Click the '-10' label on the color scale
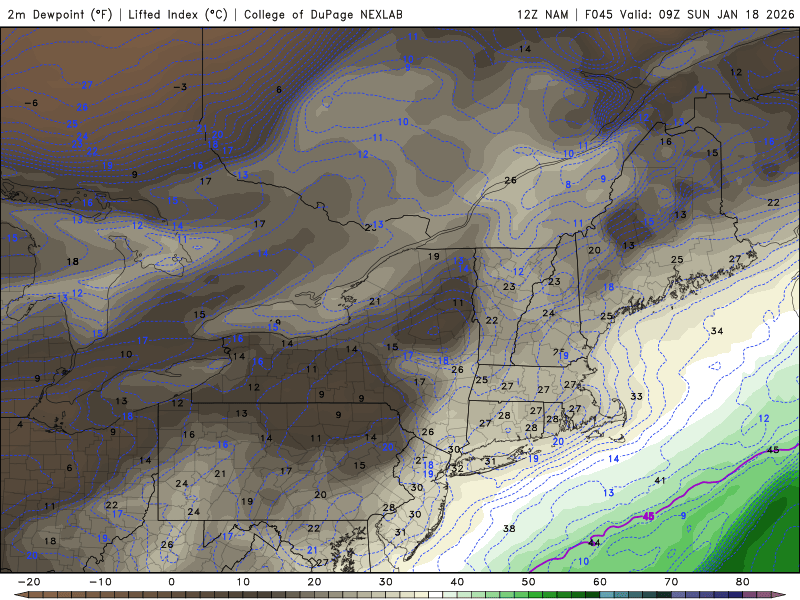 (x=100, y=582)
